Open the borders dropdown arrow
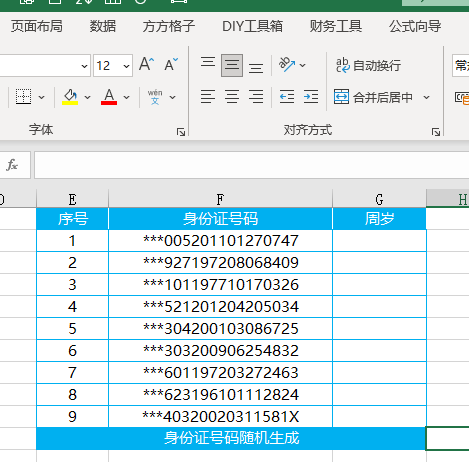This screenshot has width=469, height=462. coord(42,97)
